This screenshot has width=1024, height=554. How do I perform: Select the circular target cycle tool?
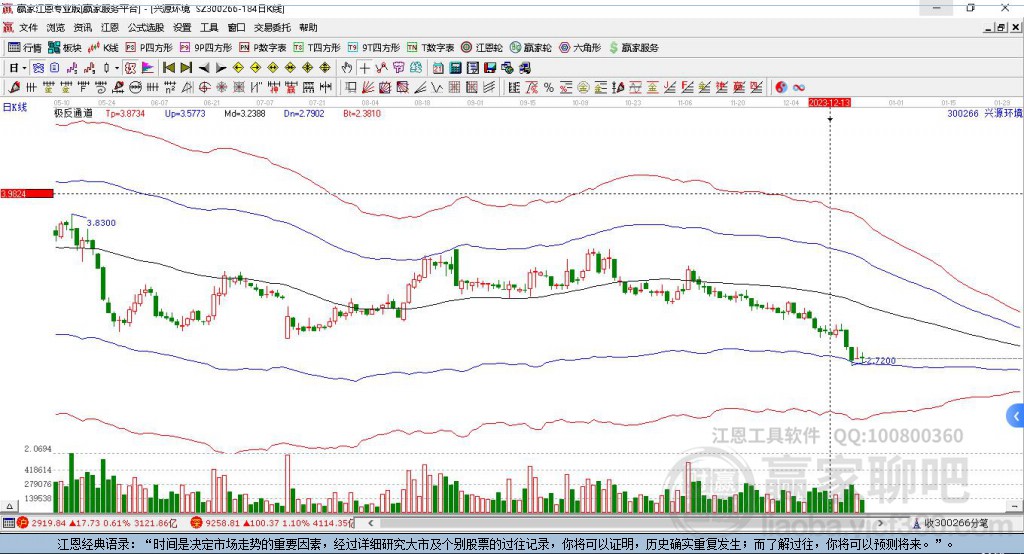204,88
